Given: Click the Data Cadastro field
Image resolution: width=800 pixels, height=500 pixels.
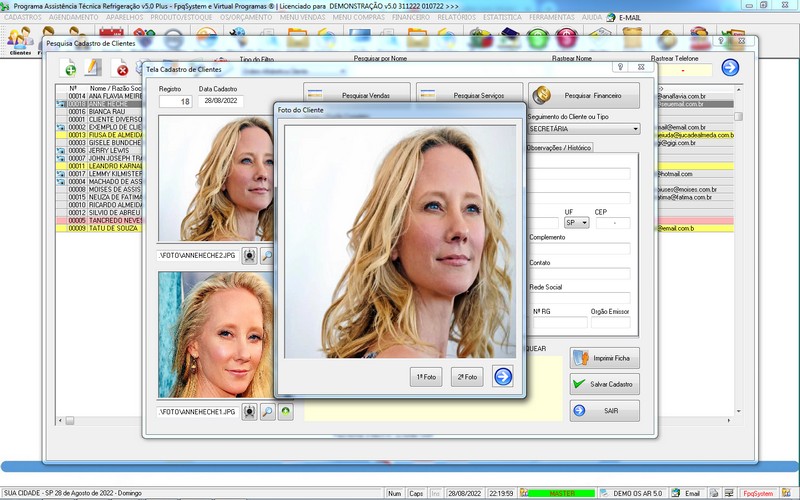Looking at the screenshot, I should pyautogui.click(x=220, y=101).
